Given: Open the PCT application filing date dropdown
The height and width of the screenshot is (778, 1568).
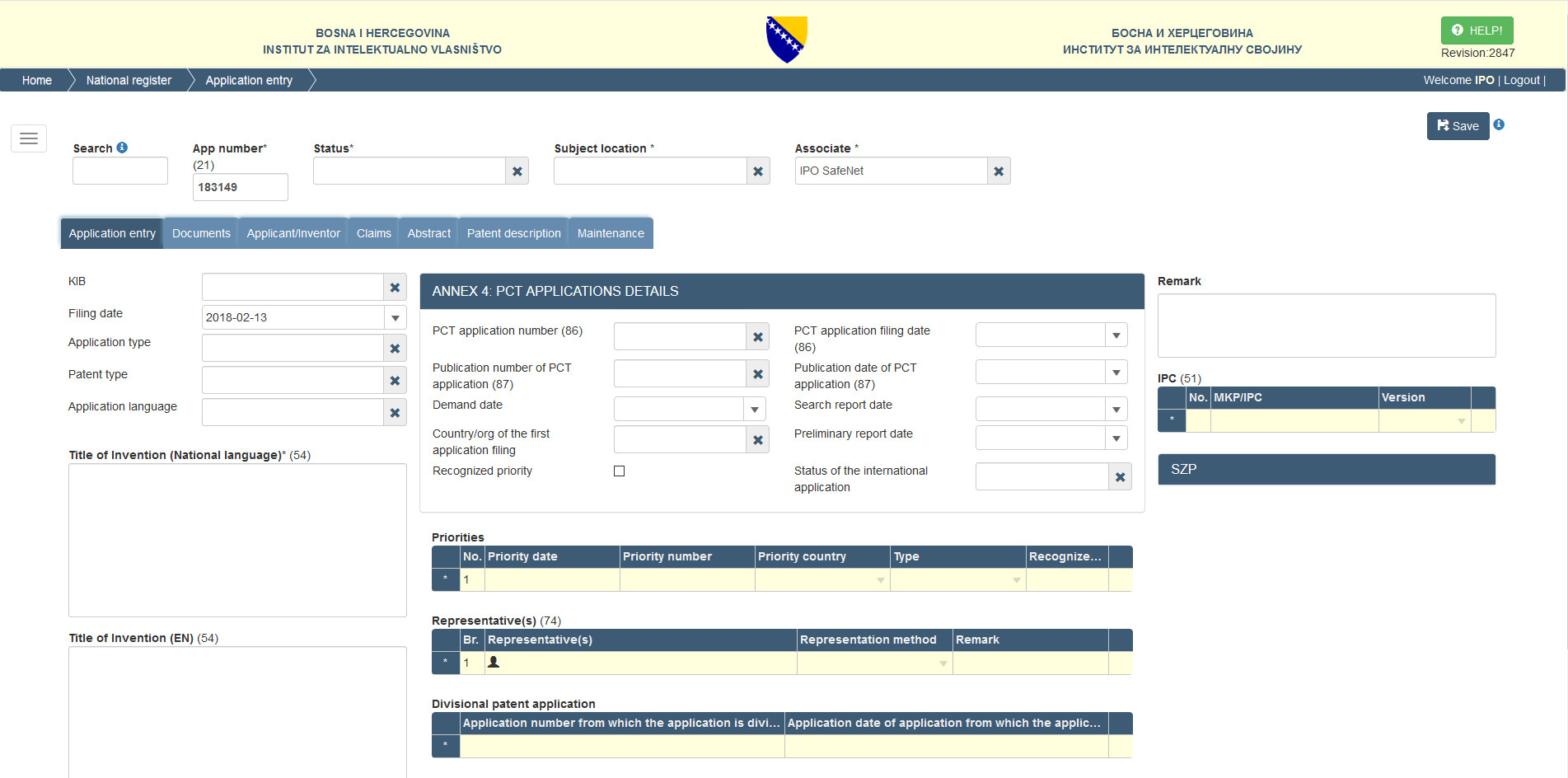Looking at the screenshot, I should click(1116, 335).
